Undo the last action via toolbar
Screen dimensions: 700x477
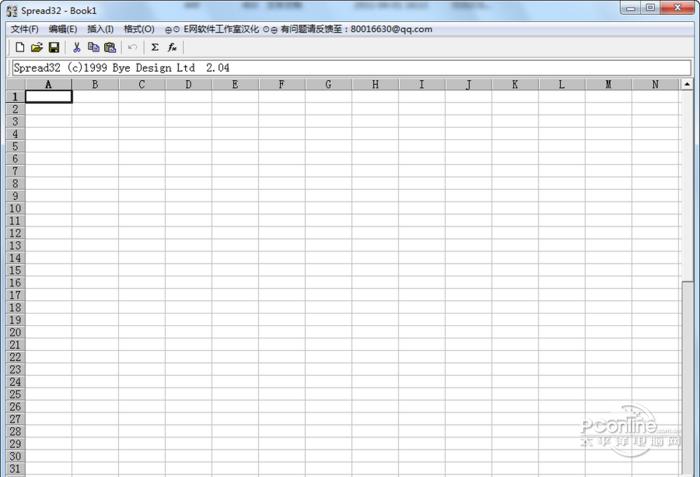pyautogui.click(x=132, y=47)
